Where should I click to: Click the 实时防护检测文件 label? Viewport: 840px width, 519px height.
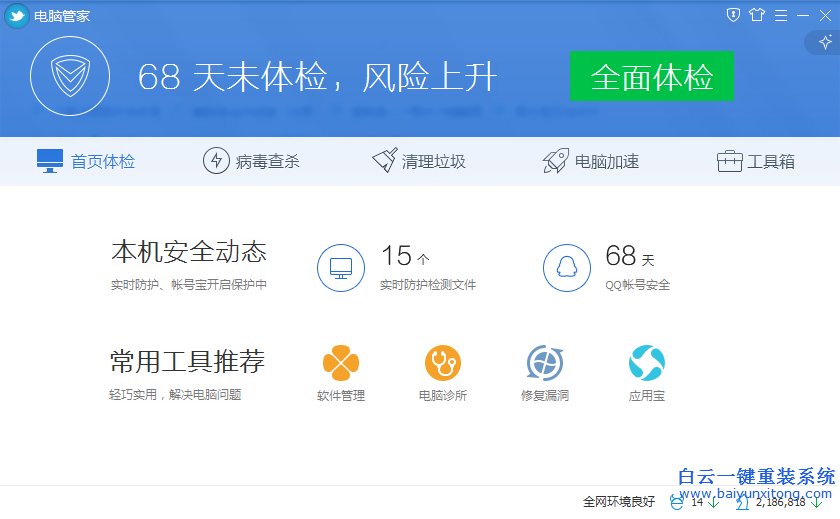tap(428, 285)
